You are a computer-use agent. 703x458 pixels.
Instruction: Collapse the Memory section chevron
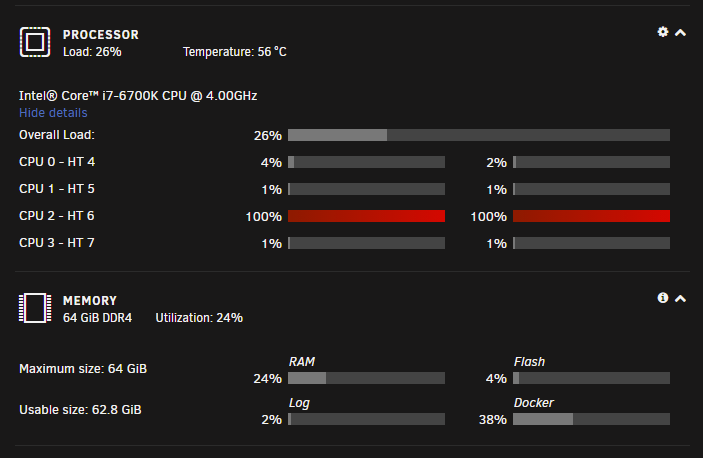(x=680, y=298)
